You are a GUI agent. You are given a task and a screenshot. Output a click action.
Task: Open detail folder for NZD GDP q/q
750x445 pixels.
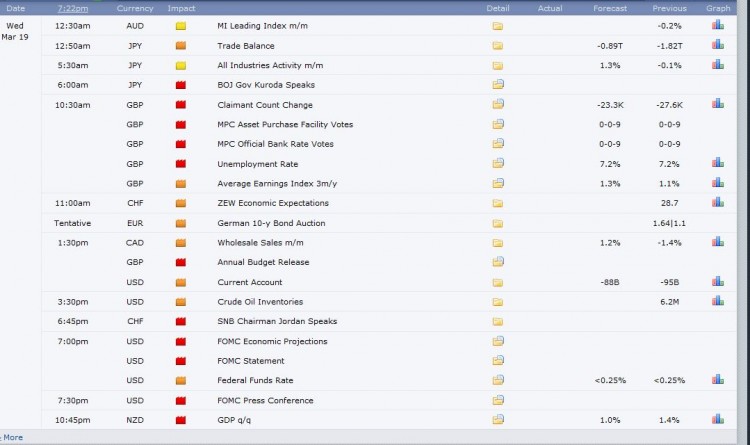click(498, 420)
